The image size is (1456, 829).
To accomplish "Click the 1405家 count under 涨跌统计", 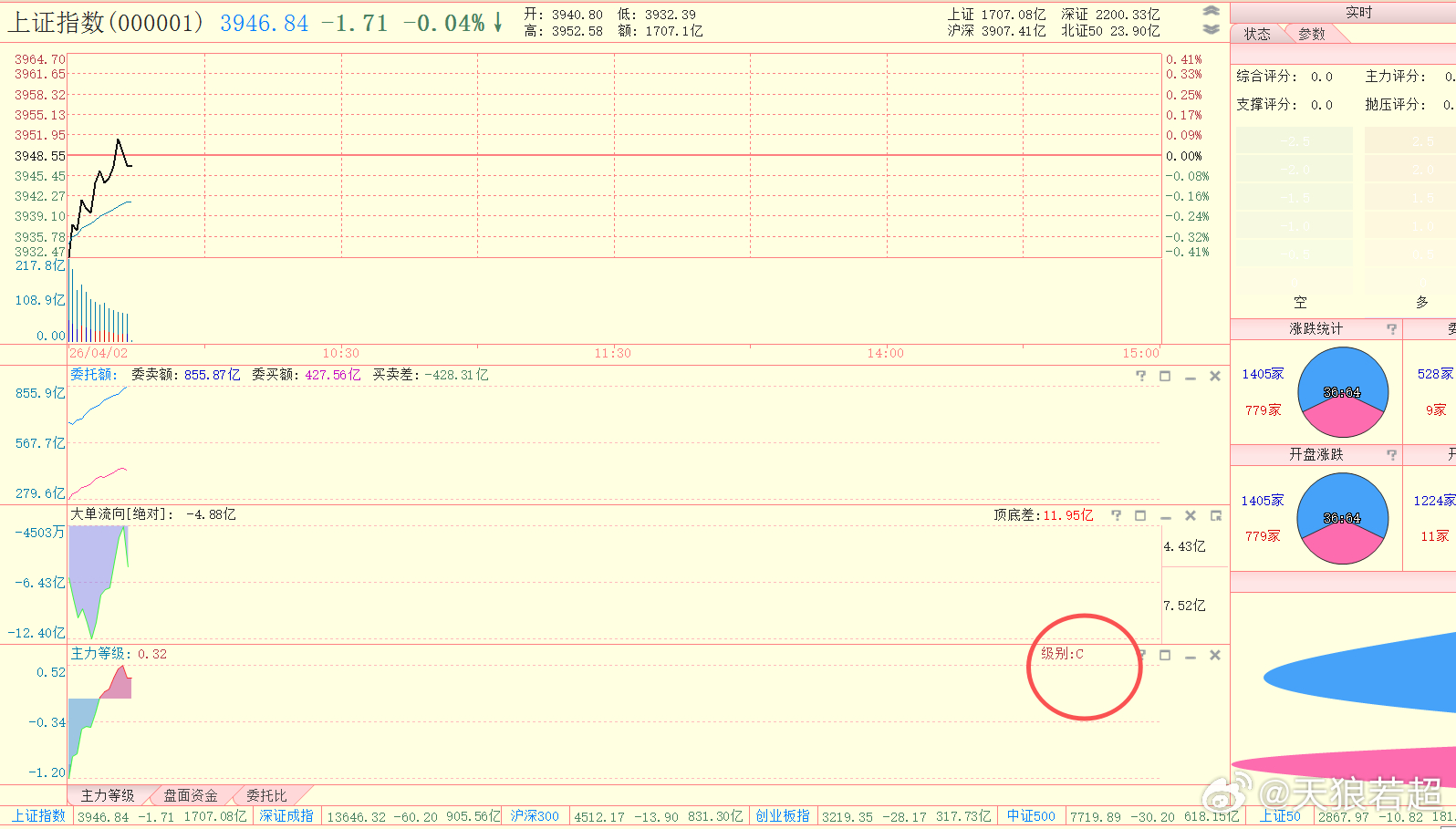I will [x=1263, y=374].
